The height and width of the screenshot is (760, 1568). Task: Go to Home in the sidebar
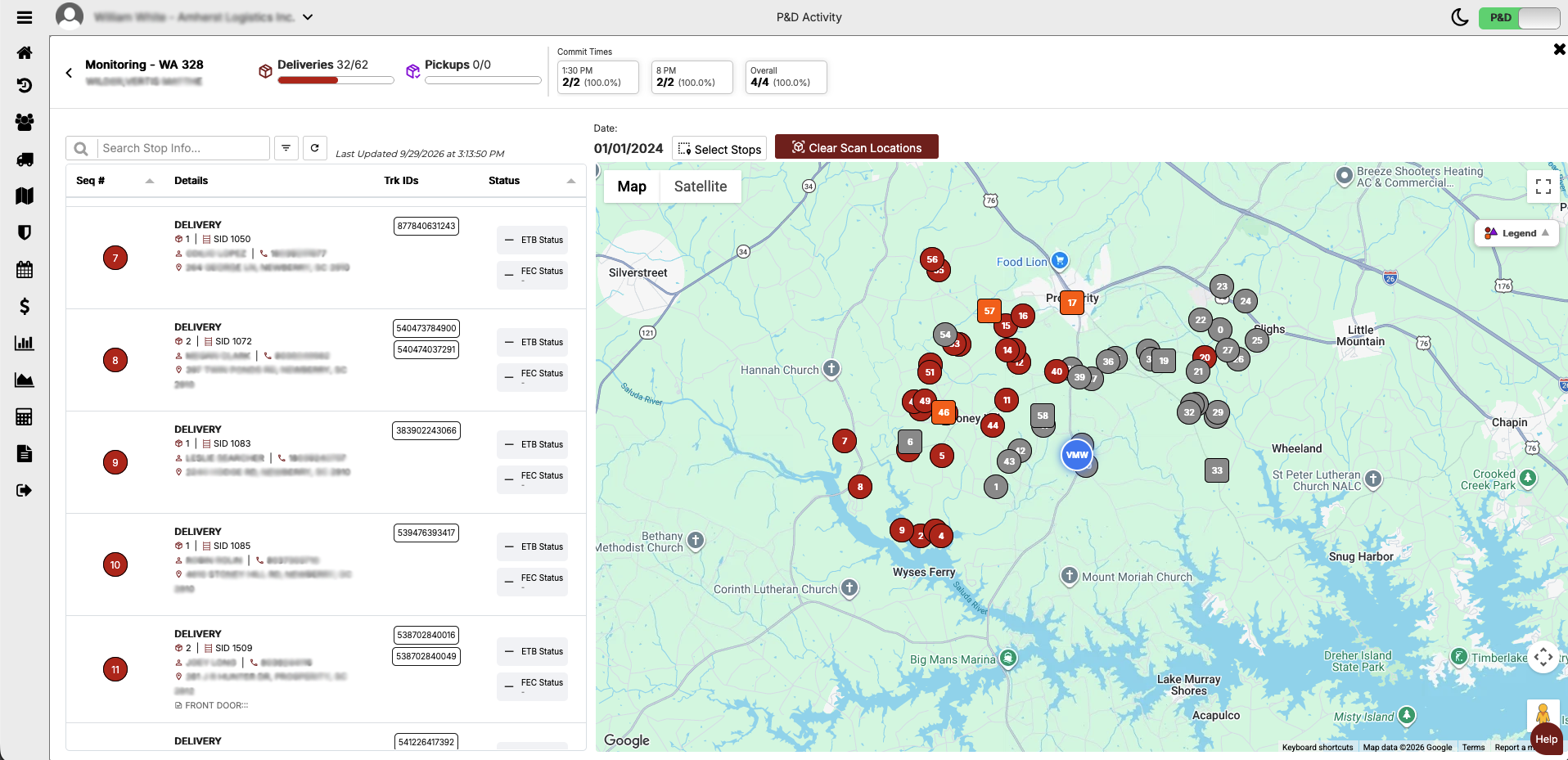[x=25, y=53]
